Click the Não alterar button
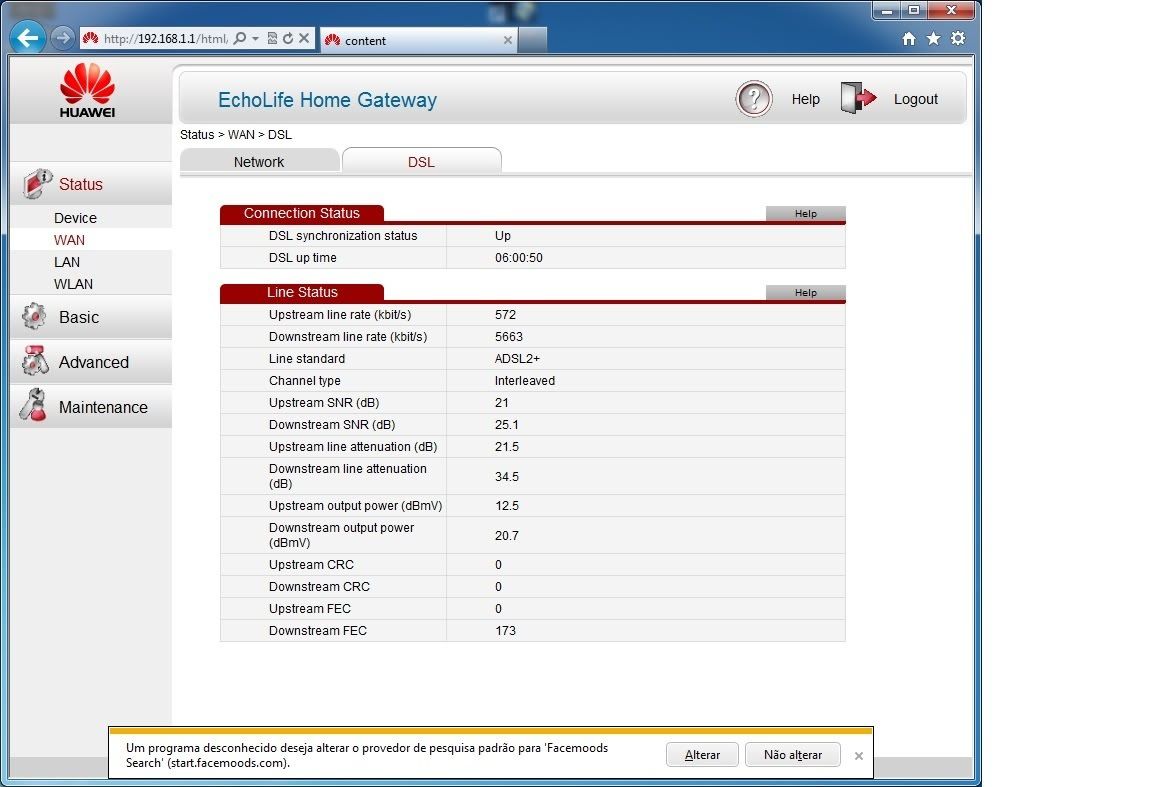 tap(792, 755)
